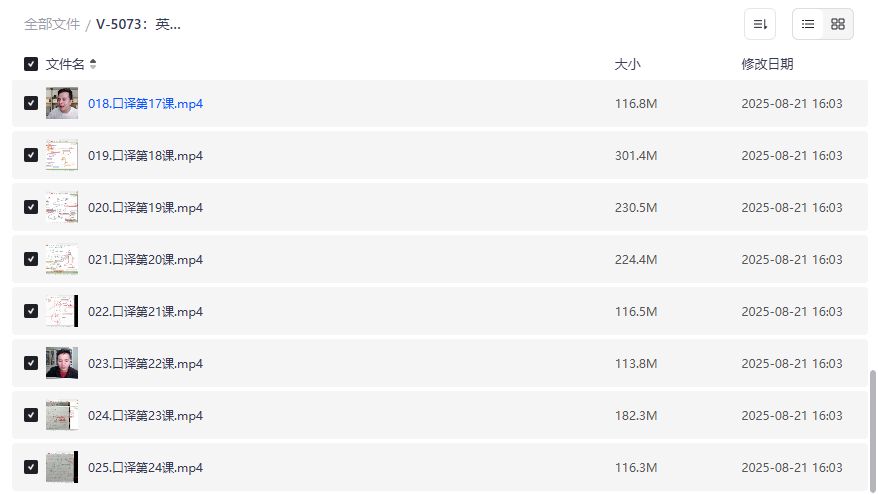Open the 018.口译第17课.mp4 file link

(145, 103)
